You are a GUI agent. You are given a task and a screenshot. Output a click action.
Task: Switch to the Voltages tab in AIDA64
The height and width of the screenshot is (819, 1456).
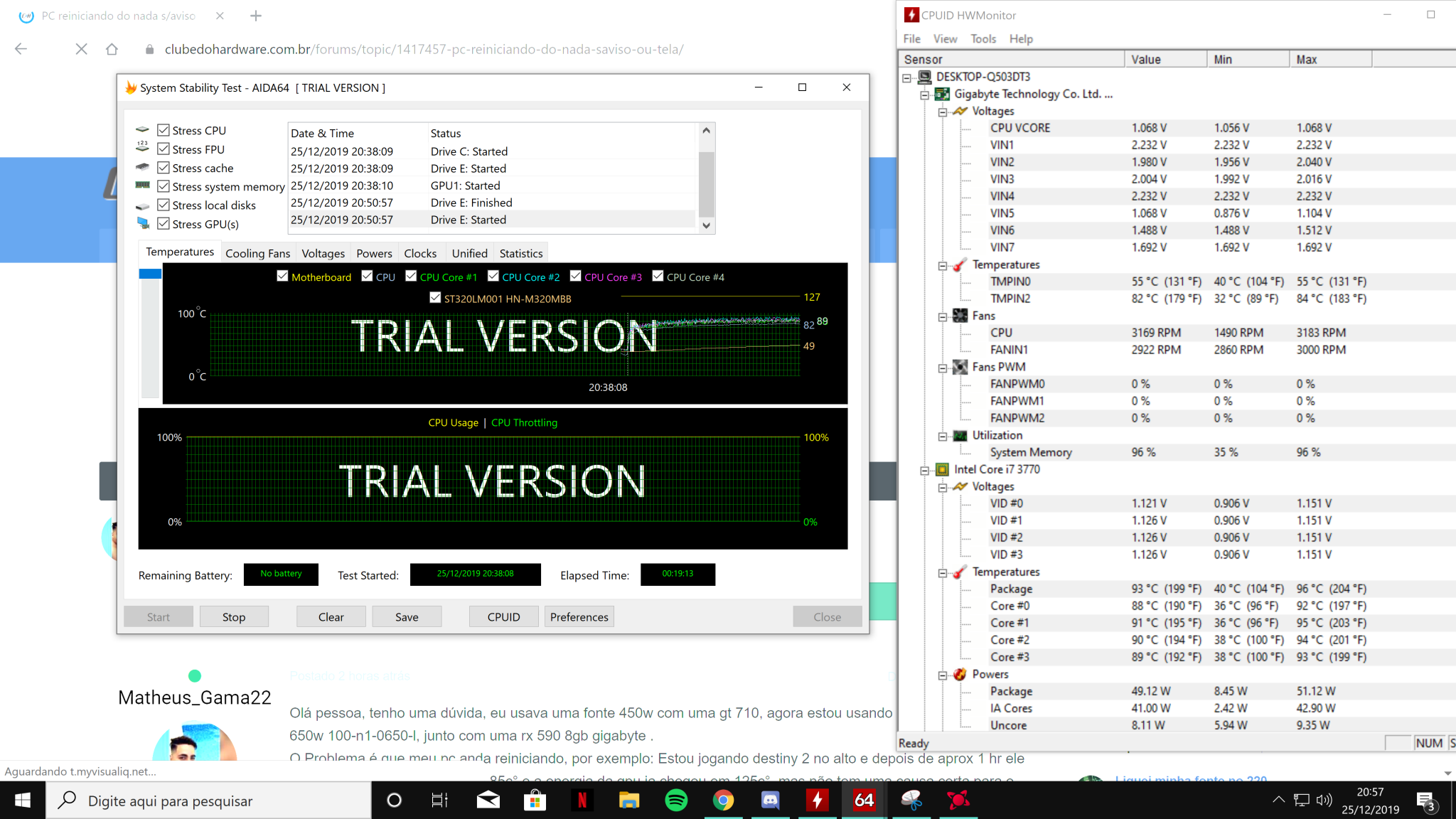tap(323, 253)
